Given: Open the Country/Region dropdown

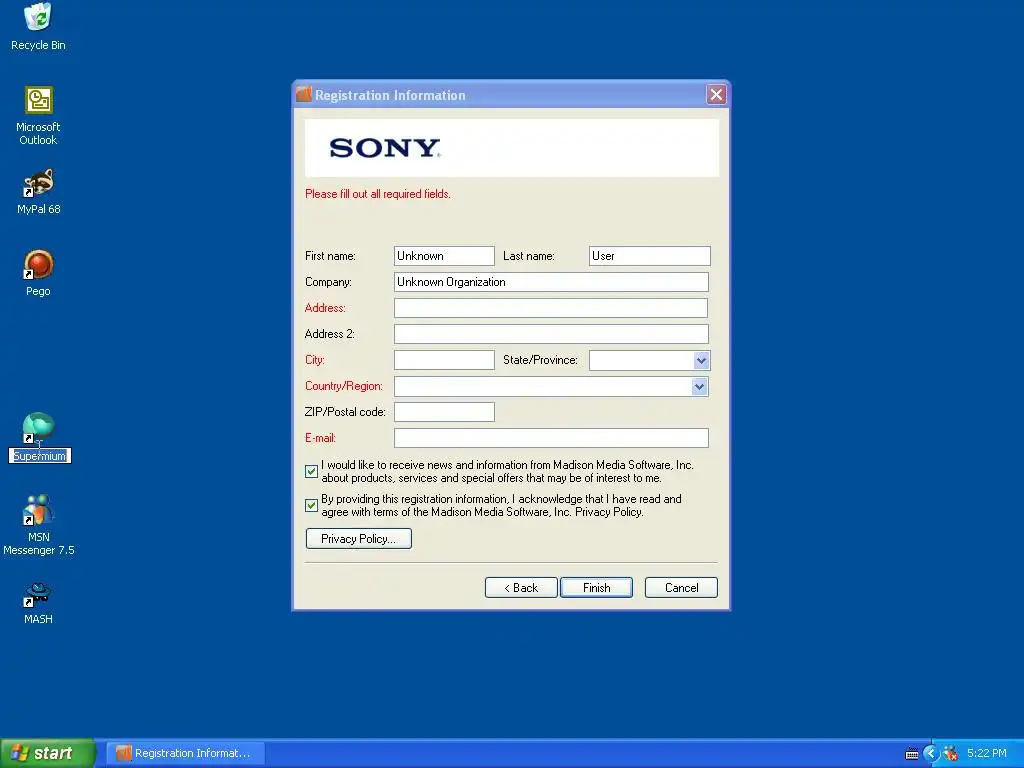Looking at the screenshot, I should point(699,387).
